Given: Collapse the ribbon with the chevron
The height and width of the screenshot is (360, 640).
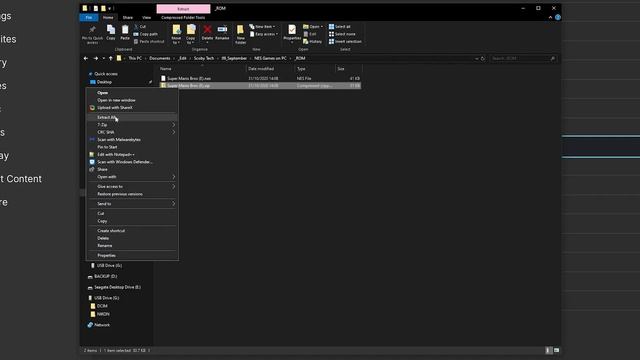Looking at the screenshot, I should click(550, 17).
